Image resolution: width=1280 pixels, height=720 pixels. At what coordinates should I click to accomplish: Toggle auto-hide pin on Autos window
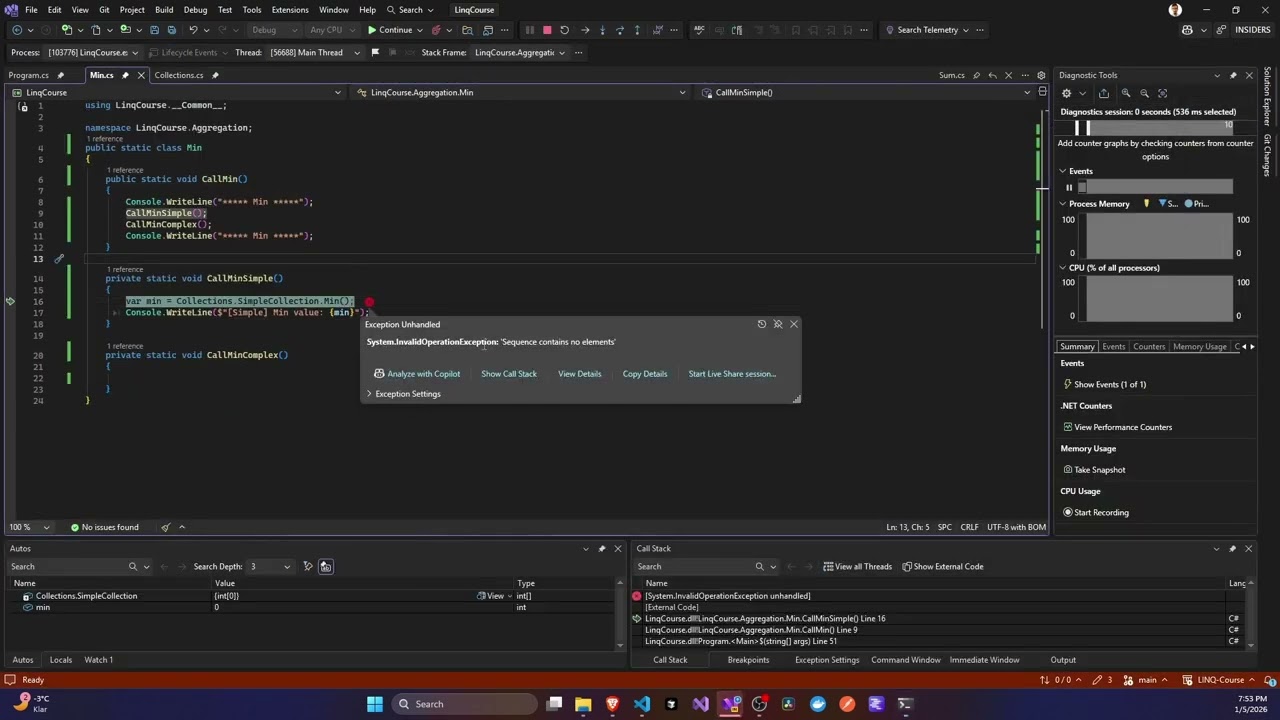coord(602,548)
